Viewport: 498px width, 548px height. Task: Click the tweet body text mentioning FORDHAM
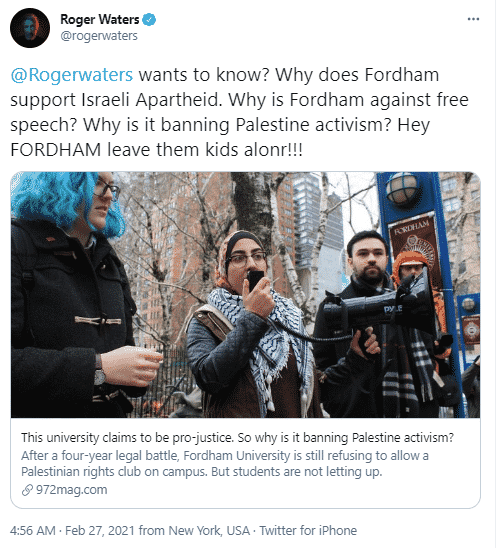click(x=240, y=113)
